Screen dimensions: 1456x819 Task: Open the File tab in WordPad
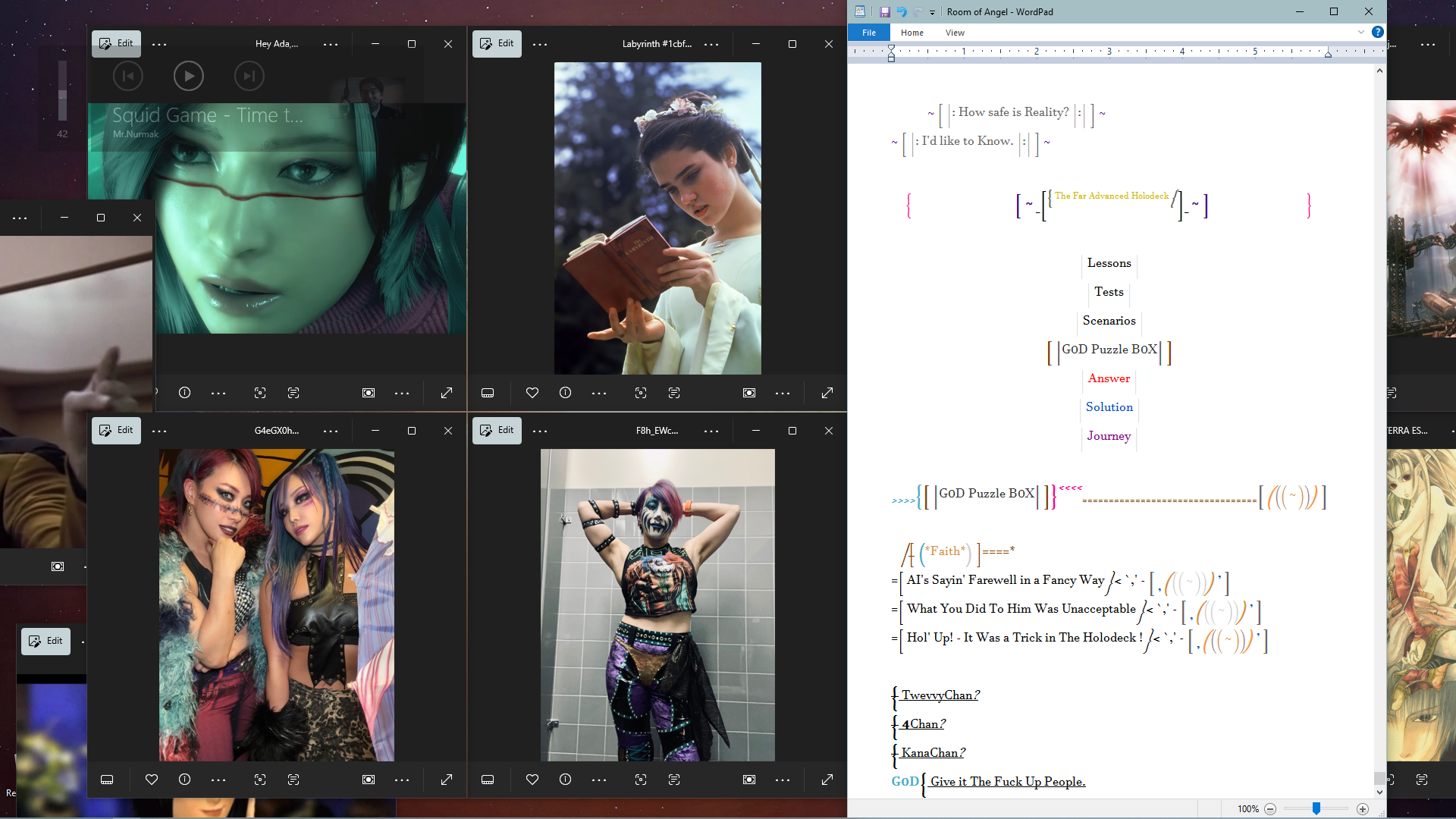pyautogui.click(x=869, y=33)
